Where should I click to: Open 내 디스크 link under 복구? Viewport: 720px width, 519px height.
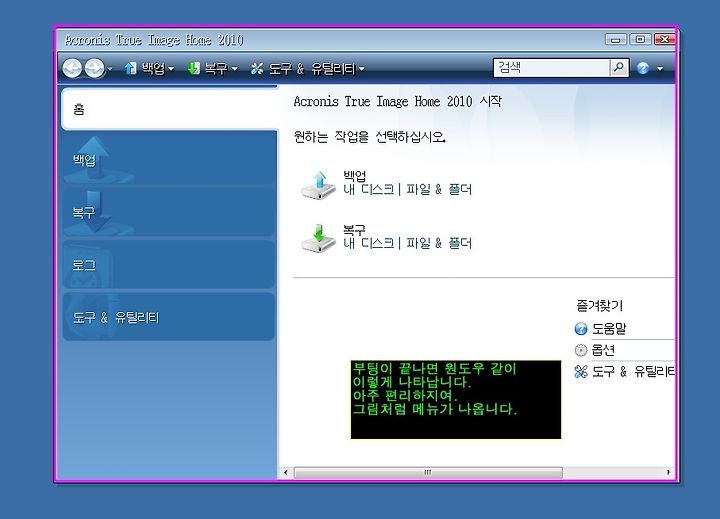368,243
